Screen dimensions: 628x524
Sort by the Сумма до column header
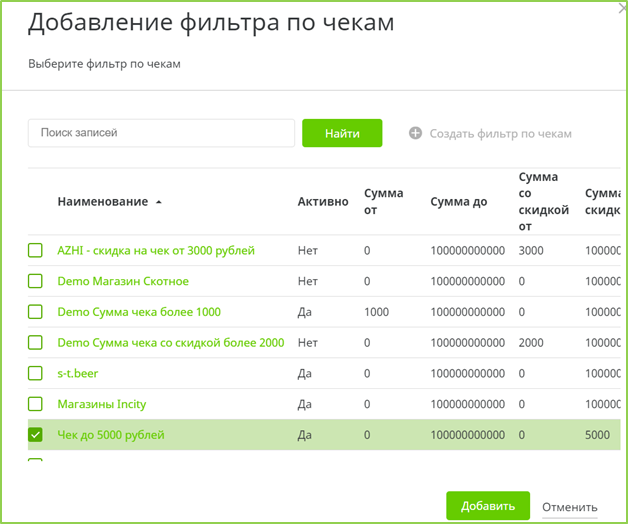[459, 202]
